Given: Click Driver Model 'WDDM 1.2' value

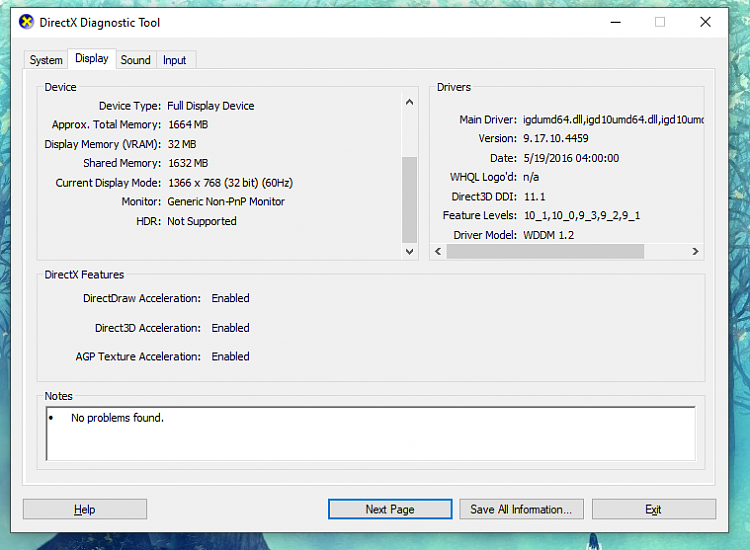Looking at the screenshot, I should click(x=549, y=235).
